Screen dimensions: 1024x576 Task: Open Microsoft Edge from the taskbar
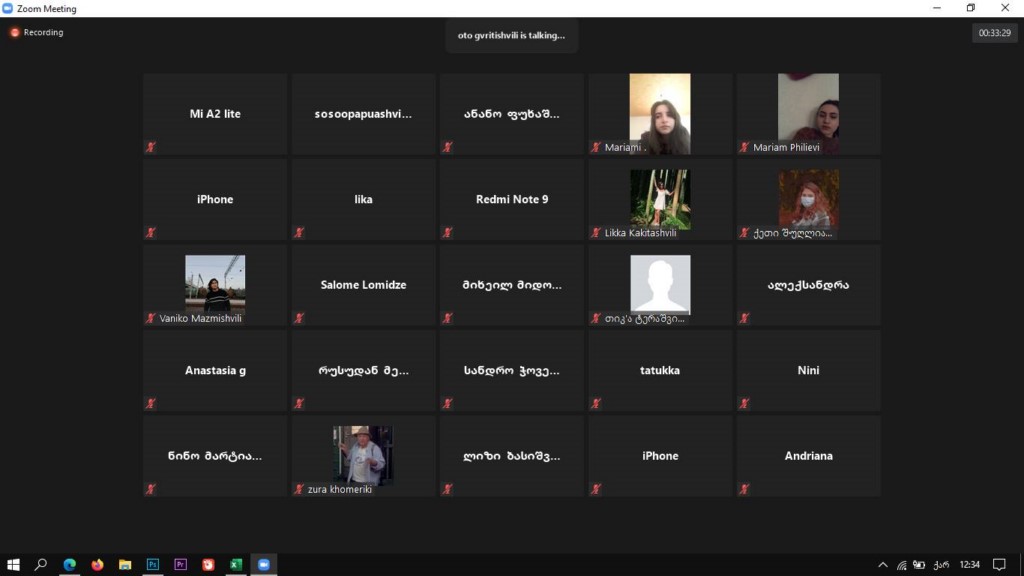click(x=70, y=564)
